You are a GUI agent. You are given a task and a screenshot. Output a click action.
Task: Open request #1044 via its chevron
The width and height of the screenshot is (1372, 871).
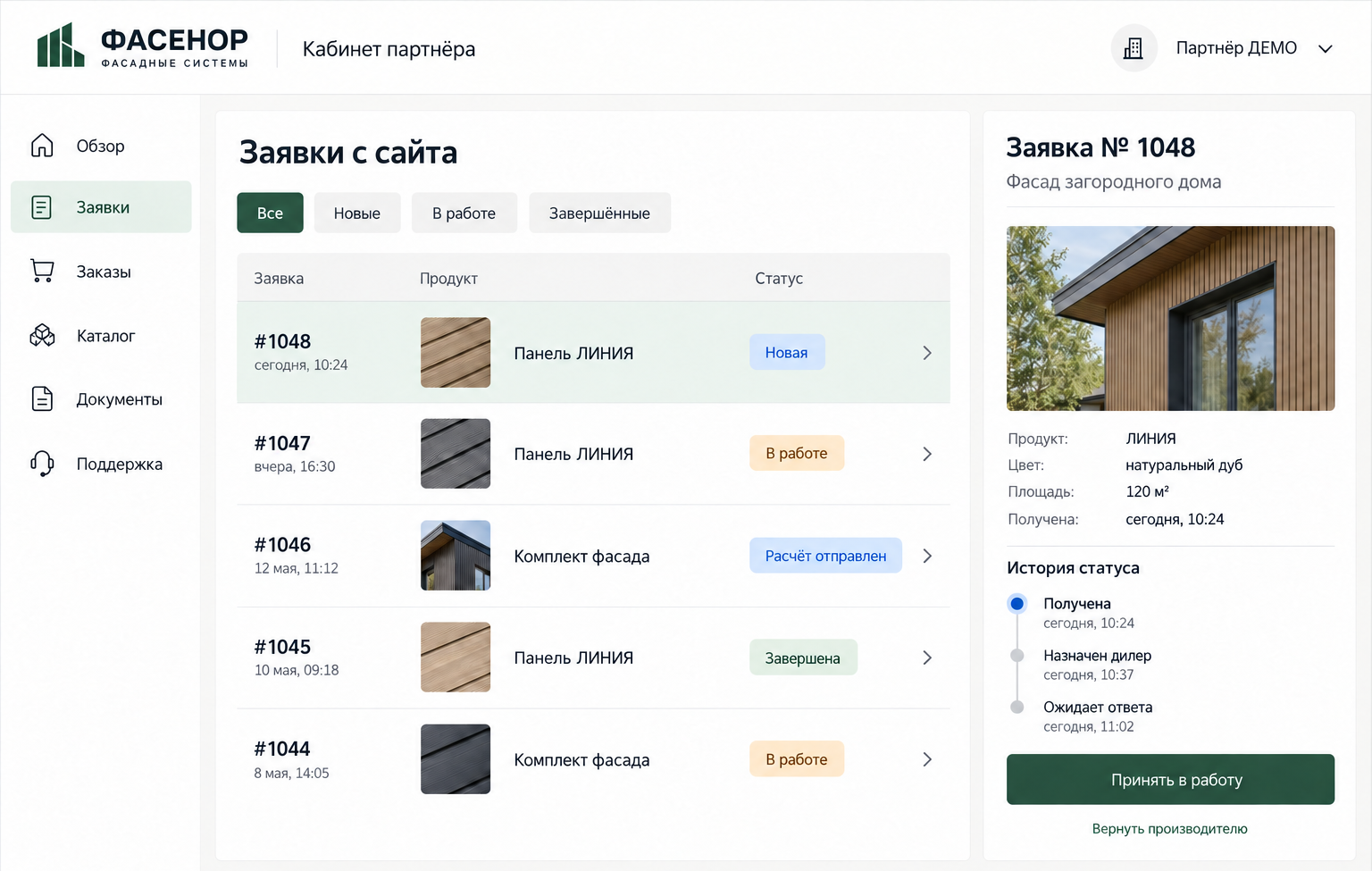[927, 759]
